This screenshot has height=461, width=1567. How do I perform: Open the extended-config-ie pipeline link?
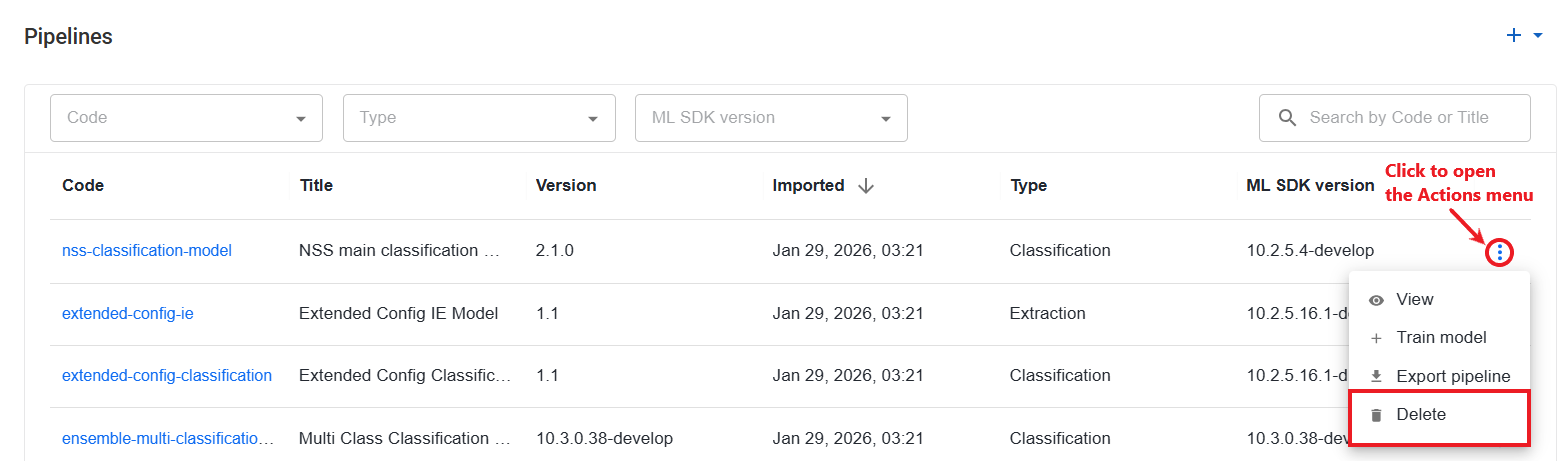(x=128, y=313)
